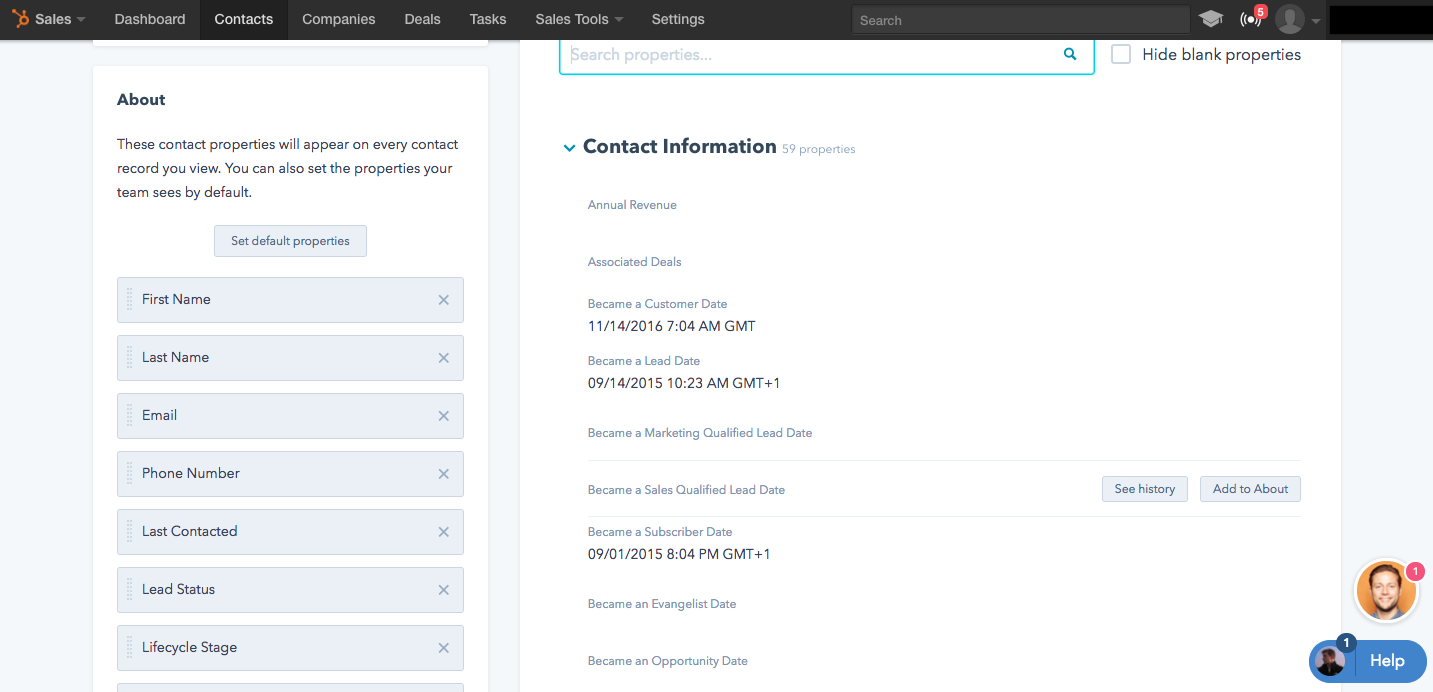The height and width of the screenshot is (692, 1433).
Task: Open the chat avatar bubble with notification
Action: (x=1386, y=591)
